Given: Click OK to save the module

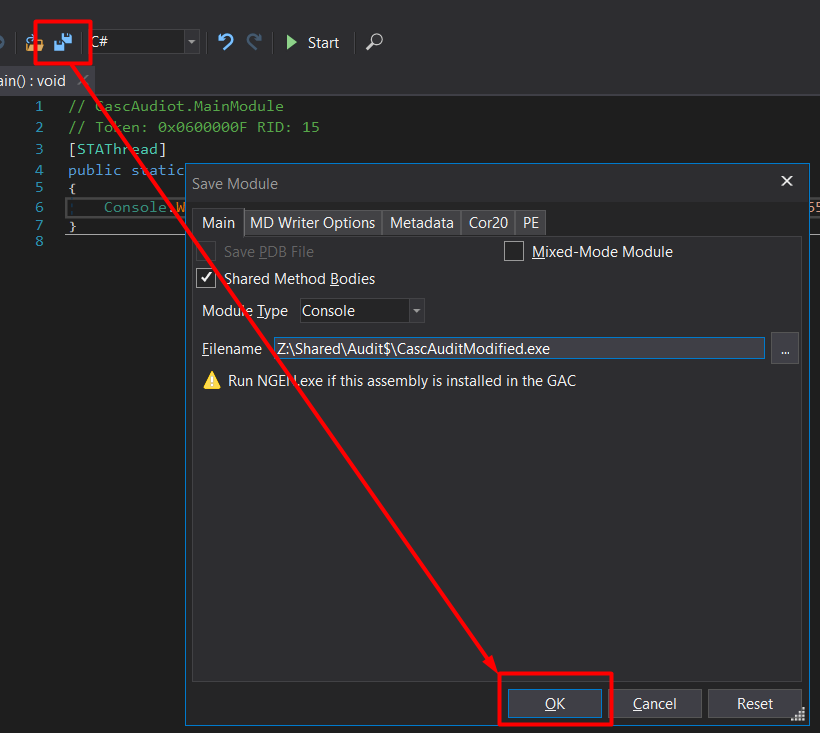Looking at the screenshot, I should [554, 704].
